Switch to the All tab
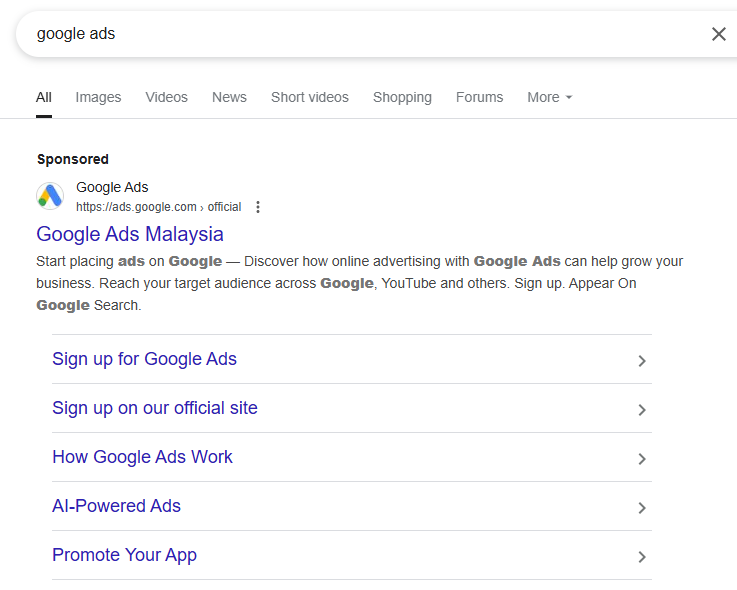The height and width of the screenshot is (590, 737). [44, 97]
